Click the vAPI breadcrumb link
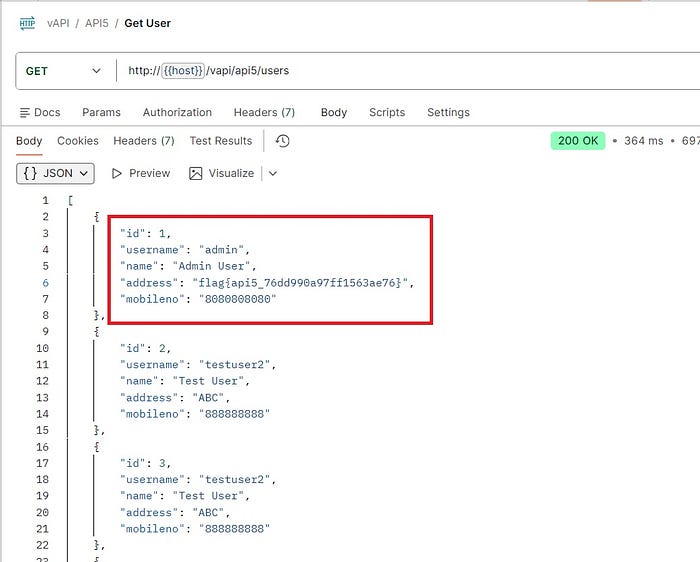 (x=58, y=23)
